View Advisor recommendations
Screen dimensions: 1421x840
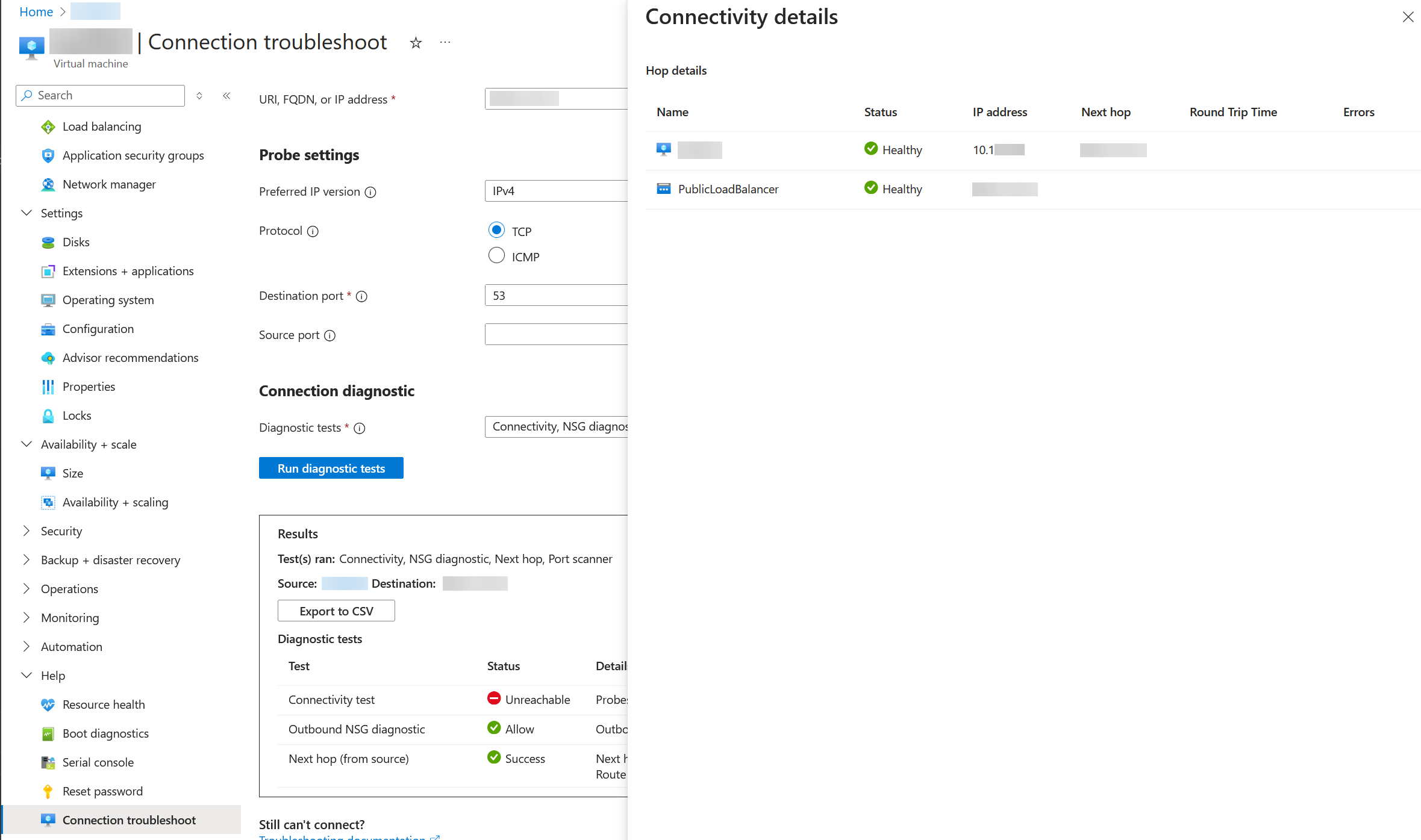(x=130, y=358)
